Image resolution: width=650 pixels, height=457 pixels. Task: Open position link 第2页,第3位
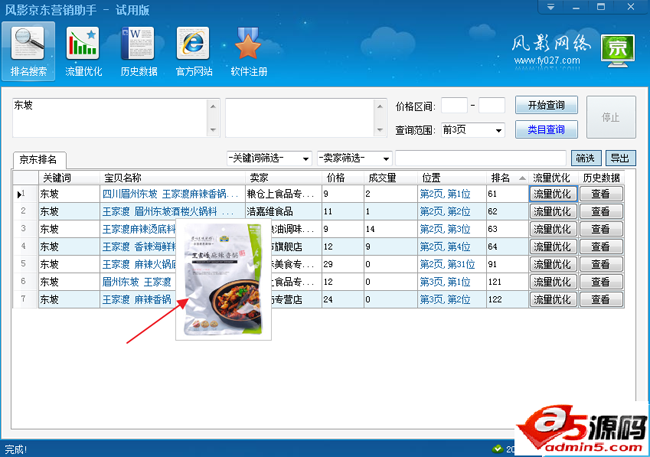pyautogui.click(x=445, y=229)
